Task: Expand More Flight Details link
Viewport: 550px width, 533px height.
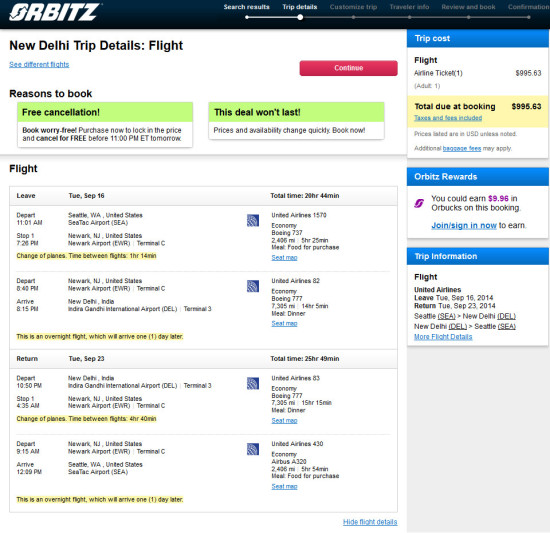Action: [x=443, y=337]
